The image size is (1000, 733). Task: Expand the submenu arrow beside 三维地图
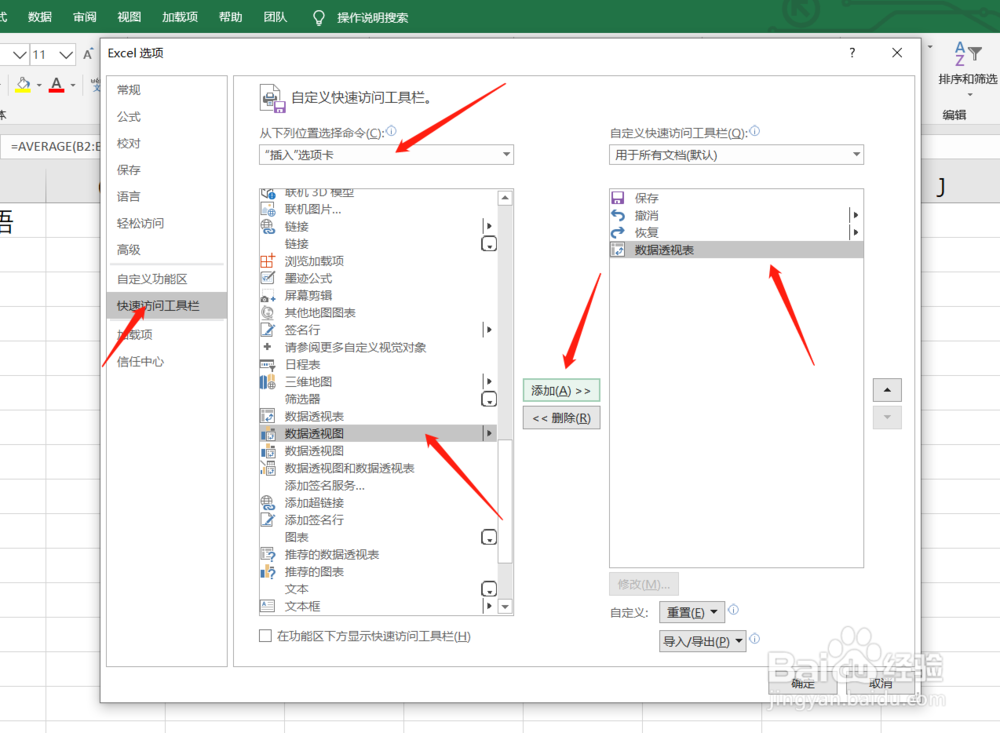pyautogui.click(x=489, y=381)
